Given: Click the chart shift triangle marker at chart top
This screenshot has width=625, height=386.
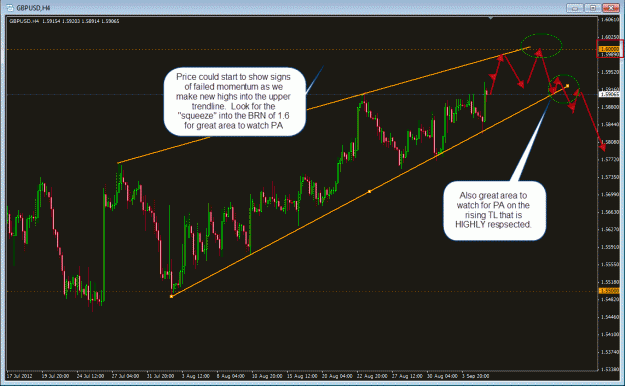Looking at the screenshot, I should pos(491,18).
